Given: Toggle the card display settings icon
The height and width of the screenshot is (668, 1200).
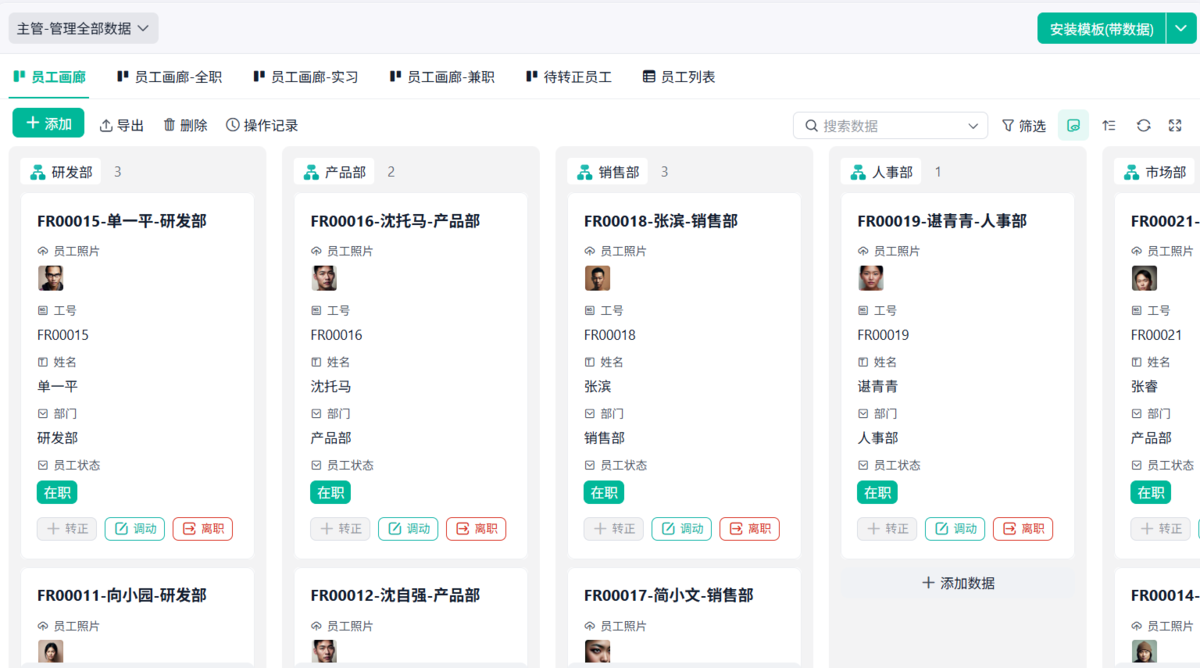Looking at the screenshot, I should click(x=1073, y=125).
